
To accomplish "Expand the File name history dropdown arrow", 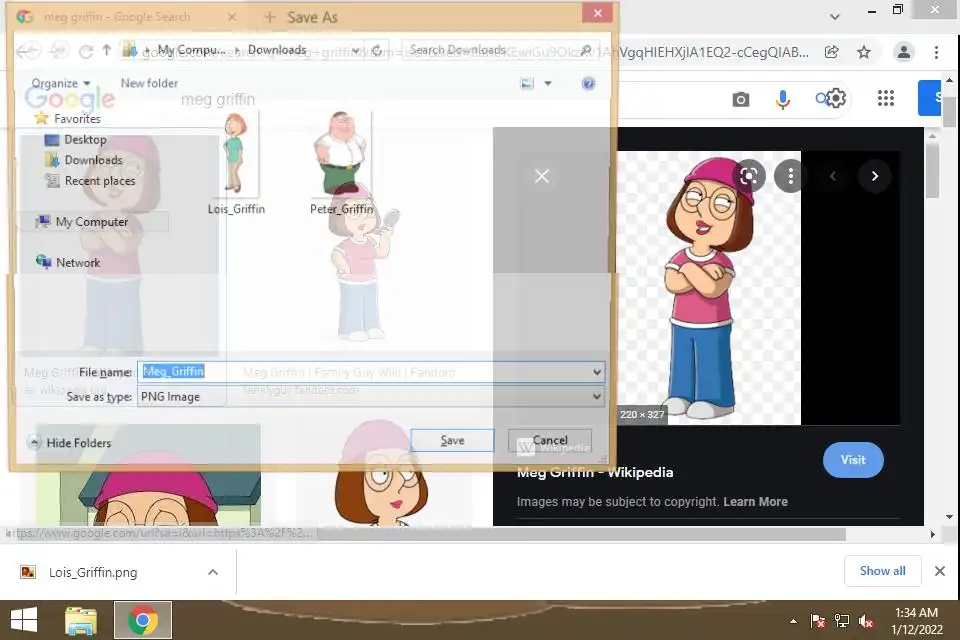I will [597, 372].
